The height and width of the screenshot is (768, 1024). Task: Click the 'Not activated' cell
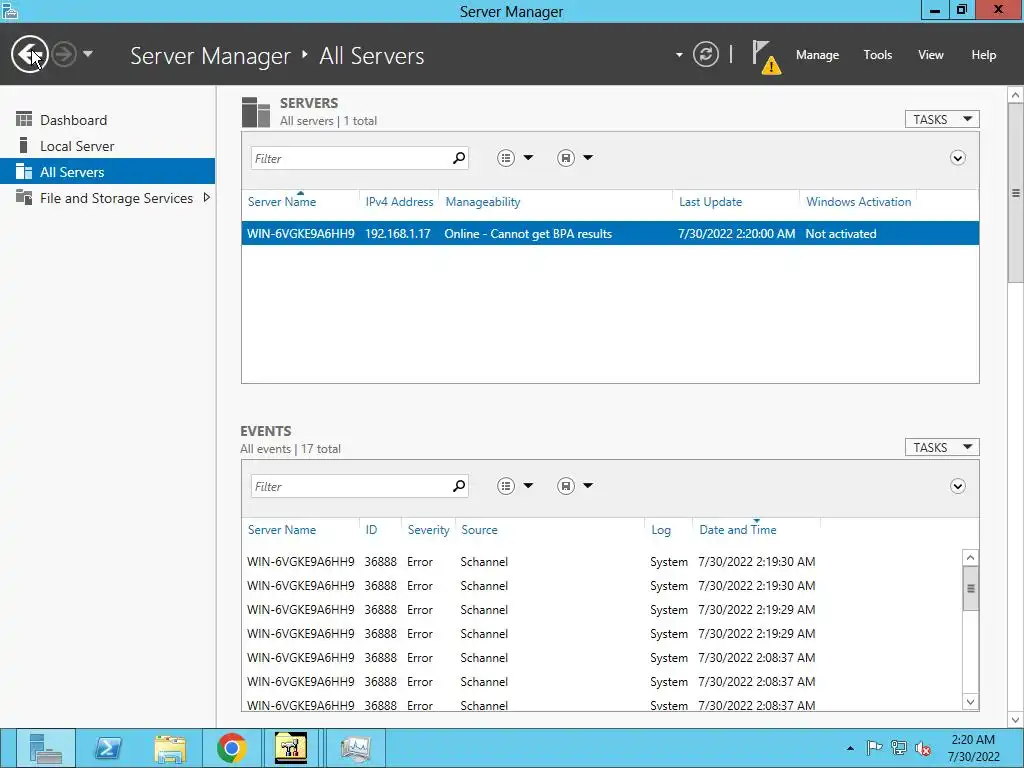[840, 234]
